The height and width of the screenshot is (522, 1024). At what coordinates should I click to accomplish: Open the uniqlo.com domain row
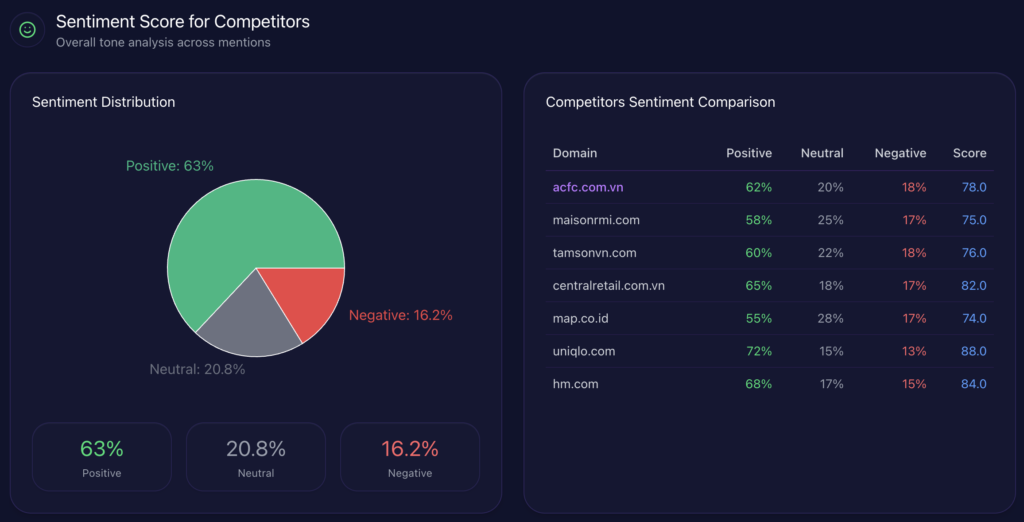click(x=584, y=352)
